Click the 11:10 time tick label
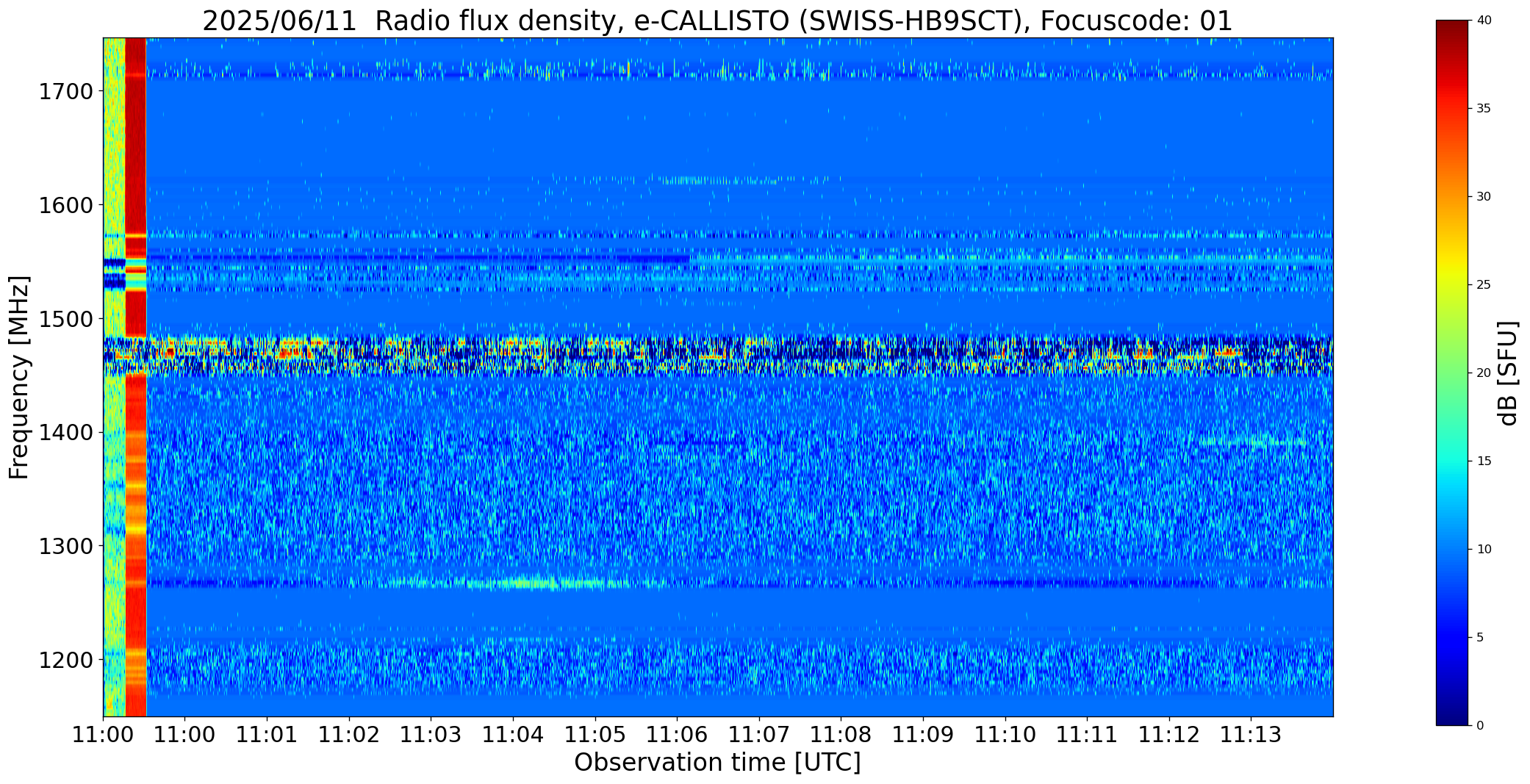Viewport: 1530px width, 784px height. [x=1005, y=735]
